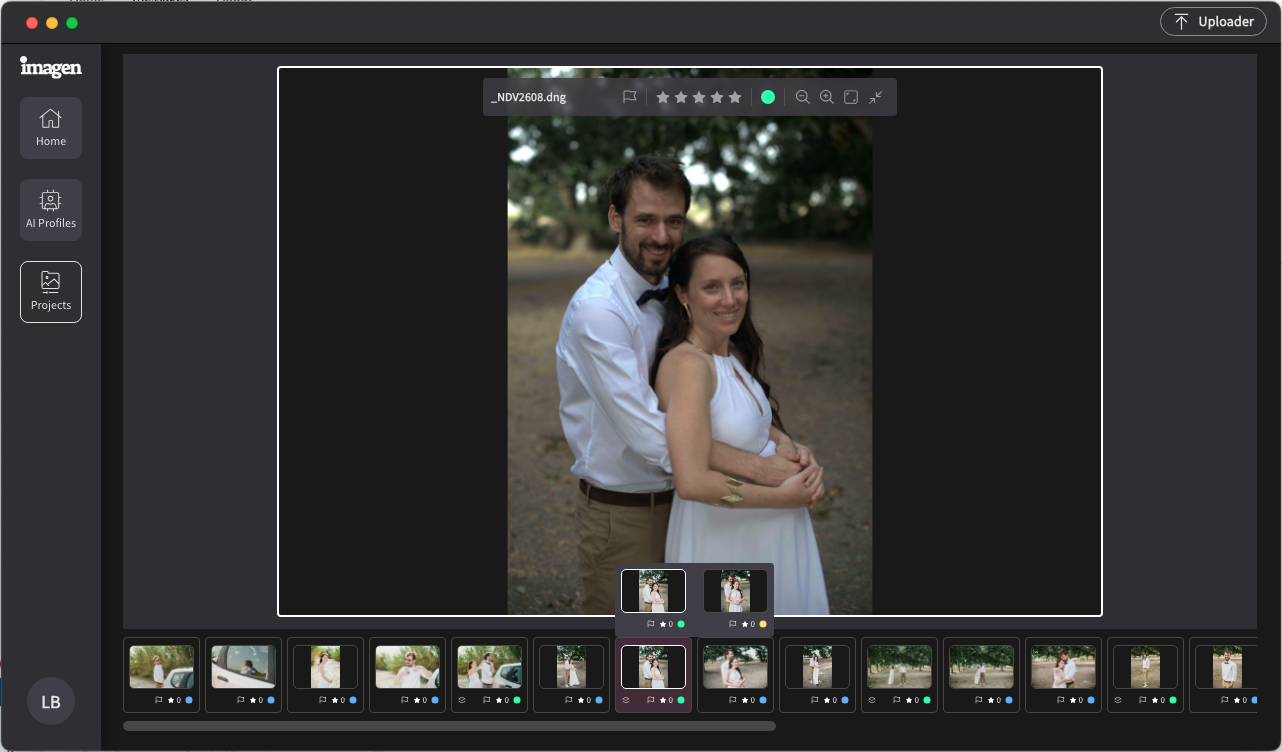The image size is (1282, 752).
Task: Zoom out of the preview image
Action: click(x=803, y=97)
